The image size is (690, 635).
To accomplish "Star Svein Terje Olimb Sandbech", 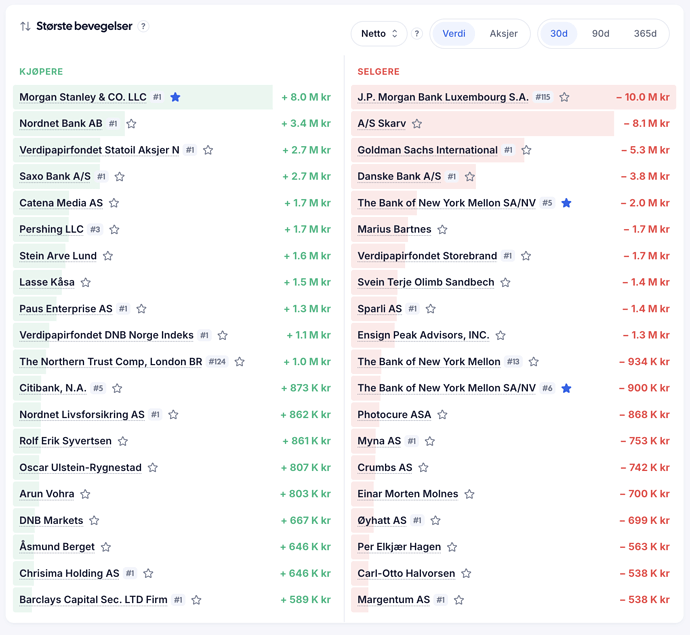I will [x=506, y=282].
